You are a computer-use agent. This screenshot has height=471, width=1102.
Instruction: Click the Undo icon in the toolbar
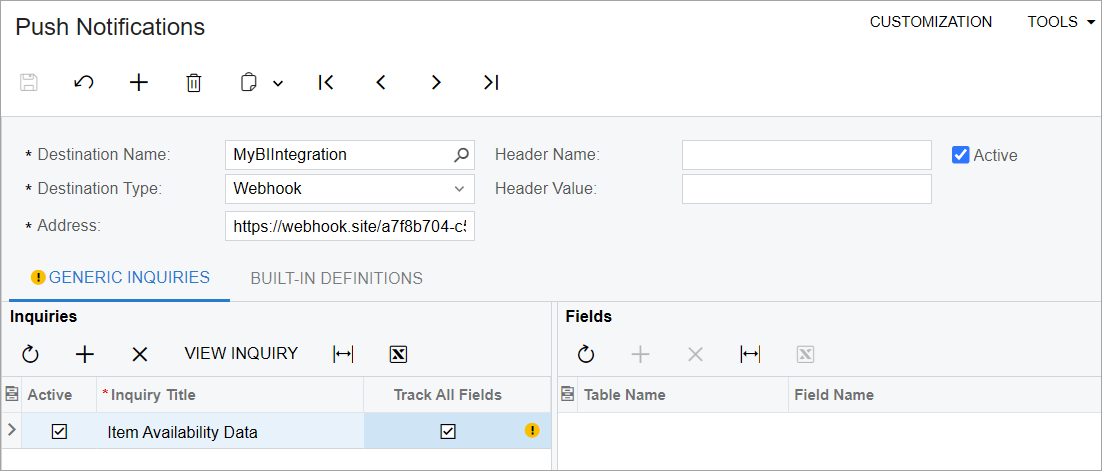(84, 83)
